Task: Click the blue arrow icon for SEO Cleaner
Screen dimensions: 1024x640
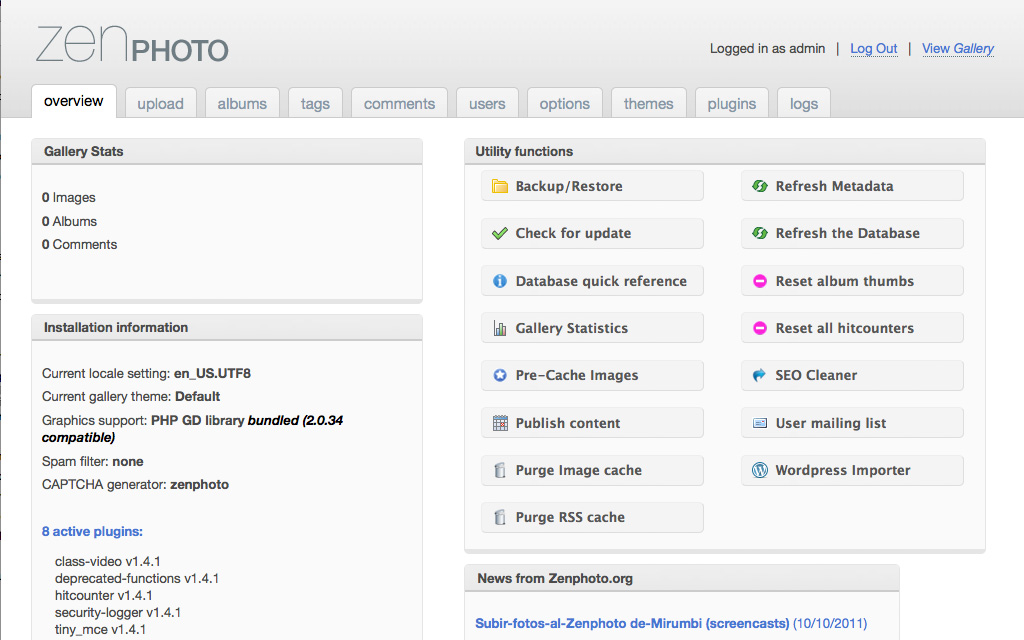Action: coord(760,375)
